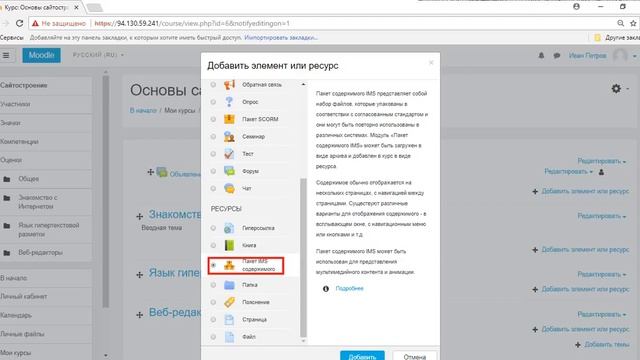The width and height of the screenshot is (640, 360).
Task: Select the Тест radio button
Action: (x=213, y=154)
